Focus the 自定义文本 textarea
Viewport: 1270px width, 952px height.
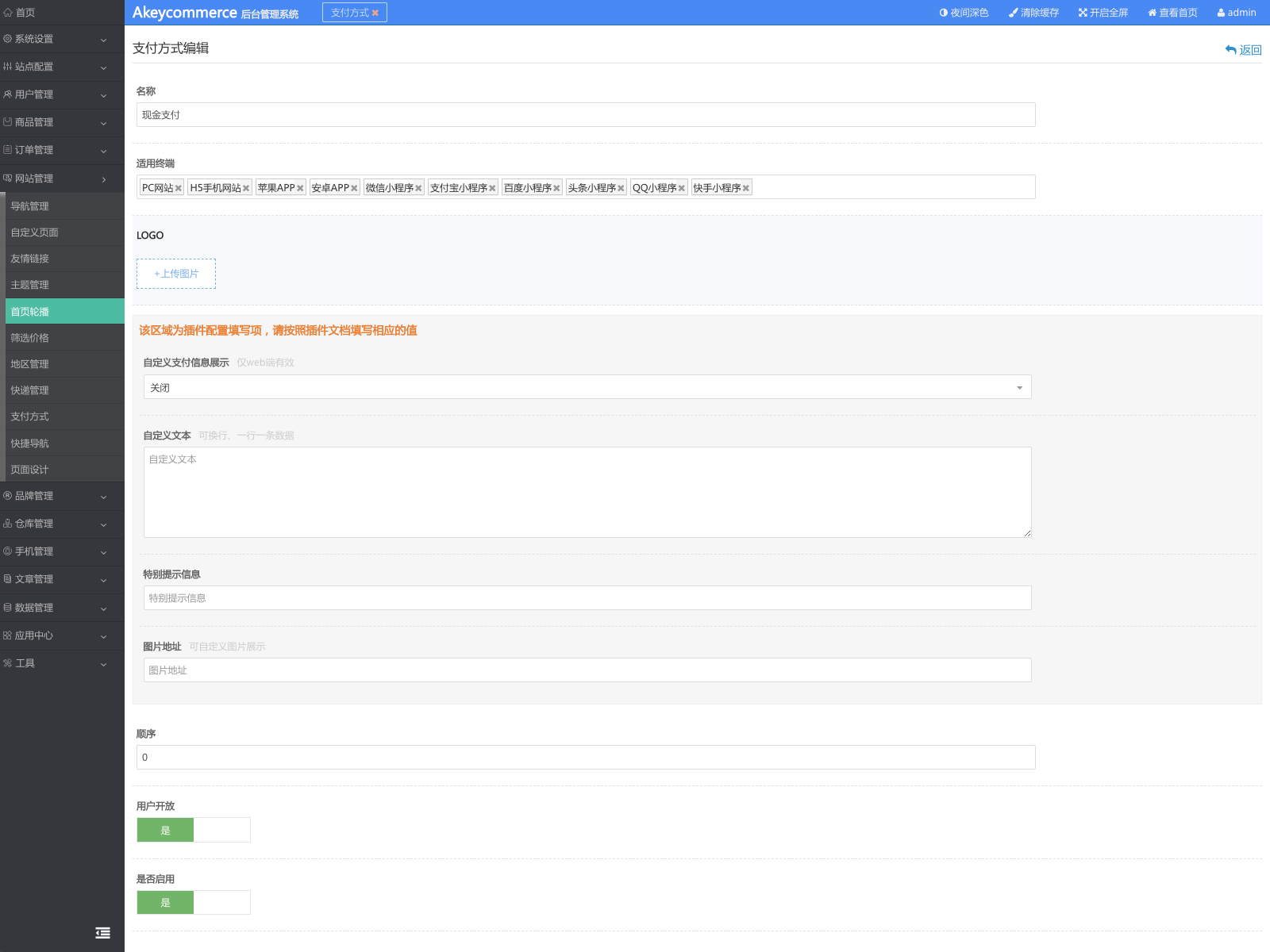(x=587, y=492)
